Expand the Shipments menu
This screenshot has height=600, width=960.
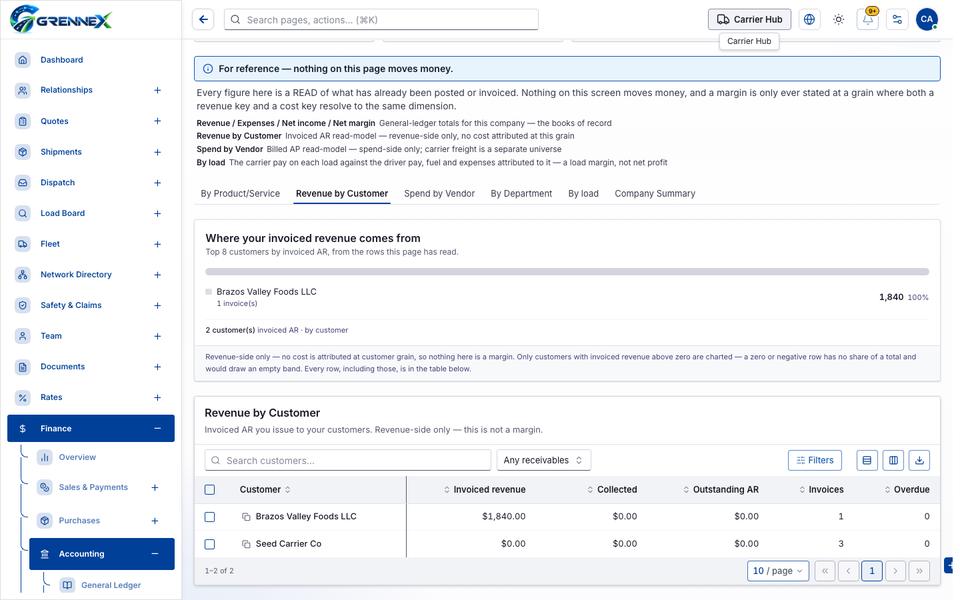tap(157, 152)
